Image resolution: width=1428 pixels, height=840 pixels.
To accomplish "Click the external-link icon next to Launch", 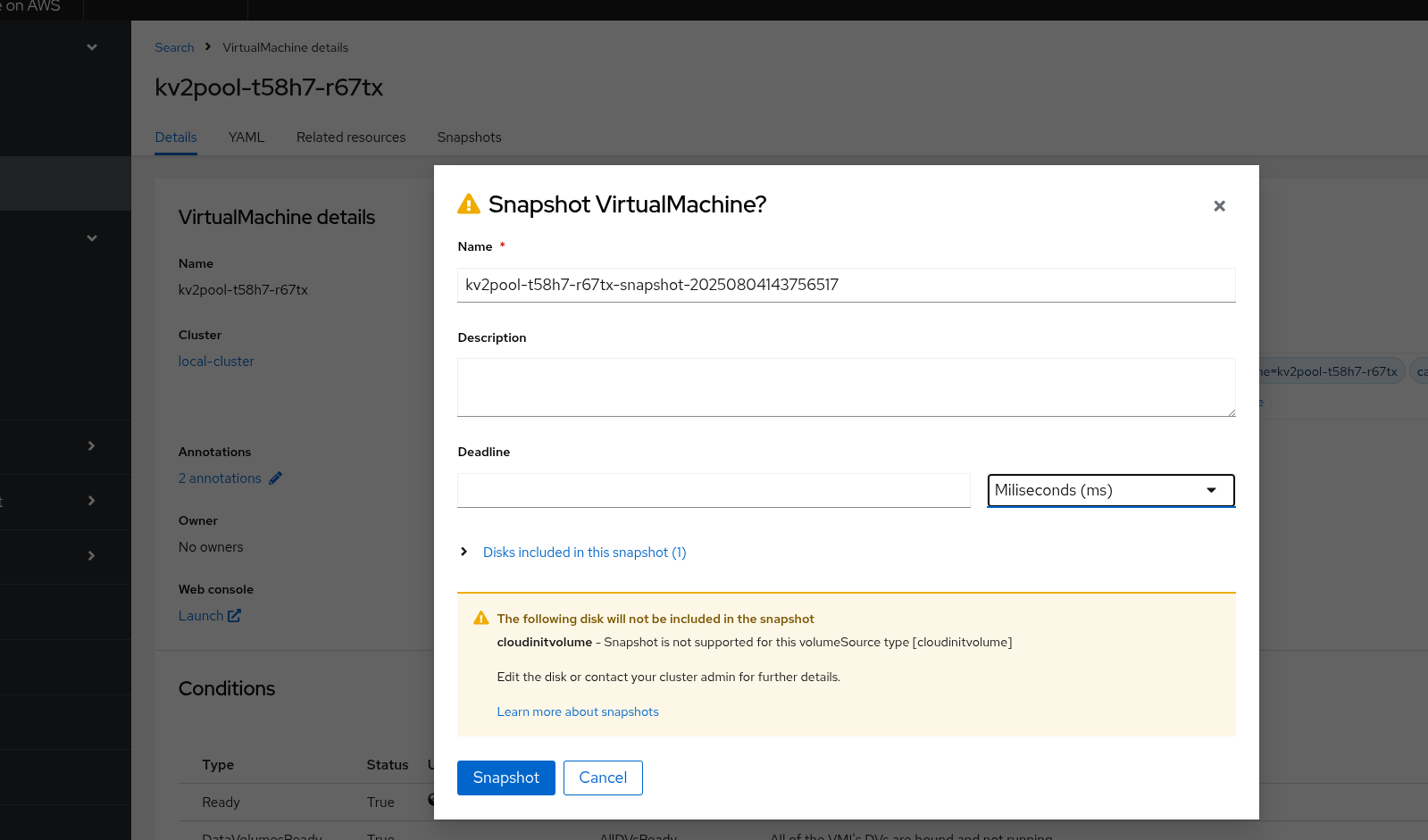I will click(x=234, y=616).
